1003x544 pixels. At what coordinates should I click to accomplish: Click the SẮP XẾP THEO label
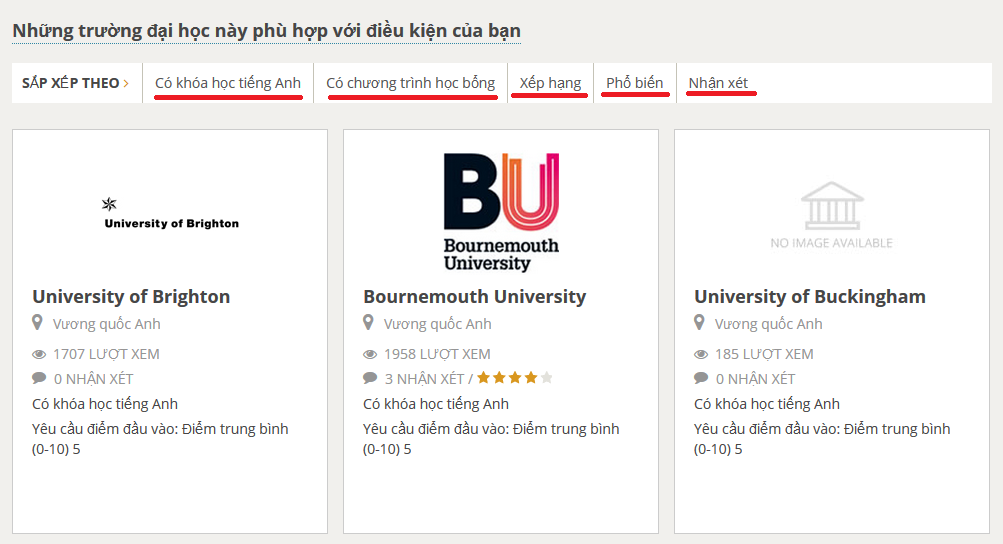[70, 83]
